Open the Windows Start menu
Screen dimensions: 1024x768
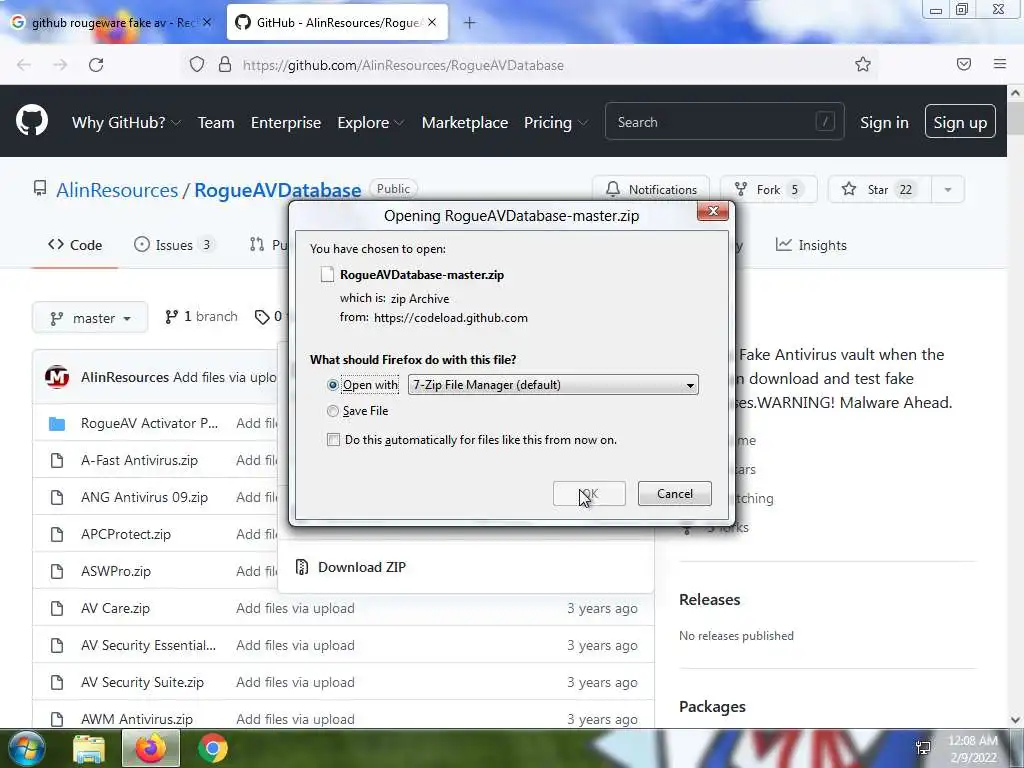pos(26,748)
